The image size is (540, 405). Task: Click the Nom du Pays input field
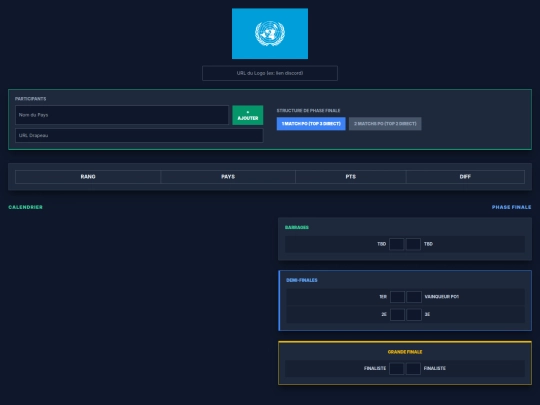122,115
